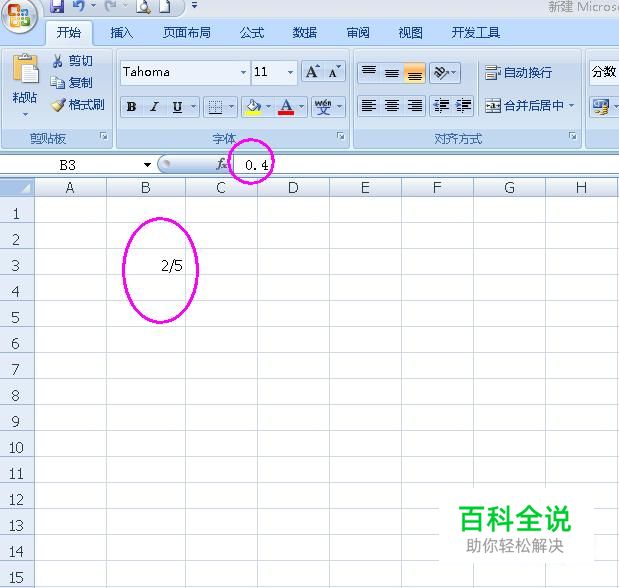Toggle bold formatting
This screenshot has width=619, height=588.
coord(131,107)
